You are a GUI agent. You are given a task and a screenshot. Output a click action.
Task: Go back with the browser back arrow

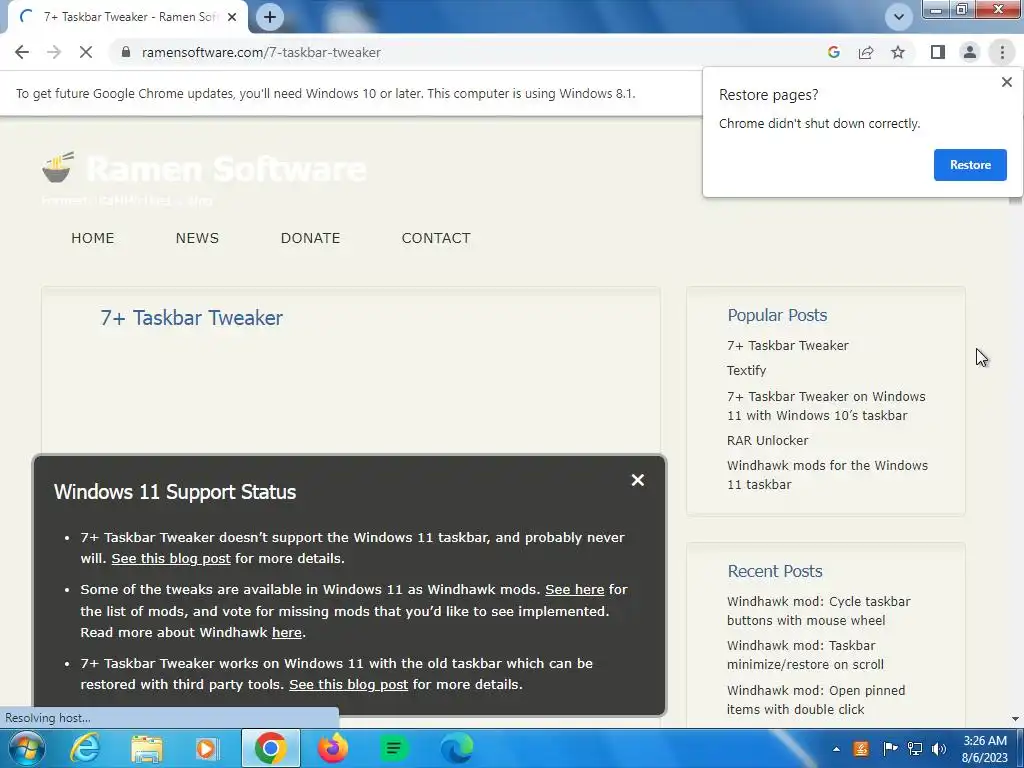click(22, 52)
